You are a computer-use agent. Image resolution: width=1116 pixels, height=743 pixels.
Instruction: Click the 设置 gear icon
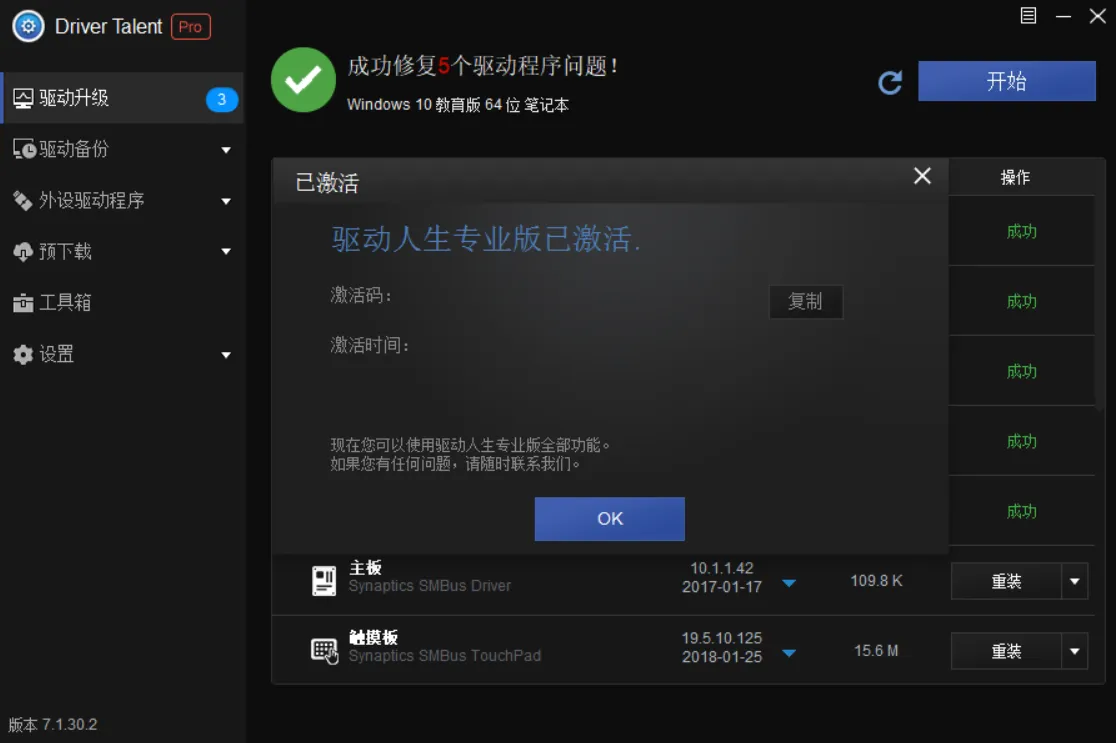pos(23,354)
